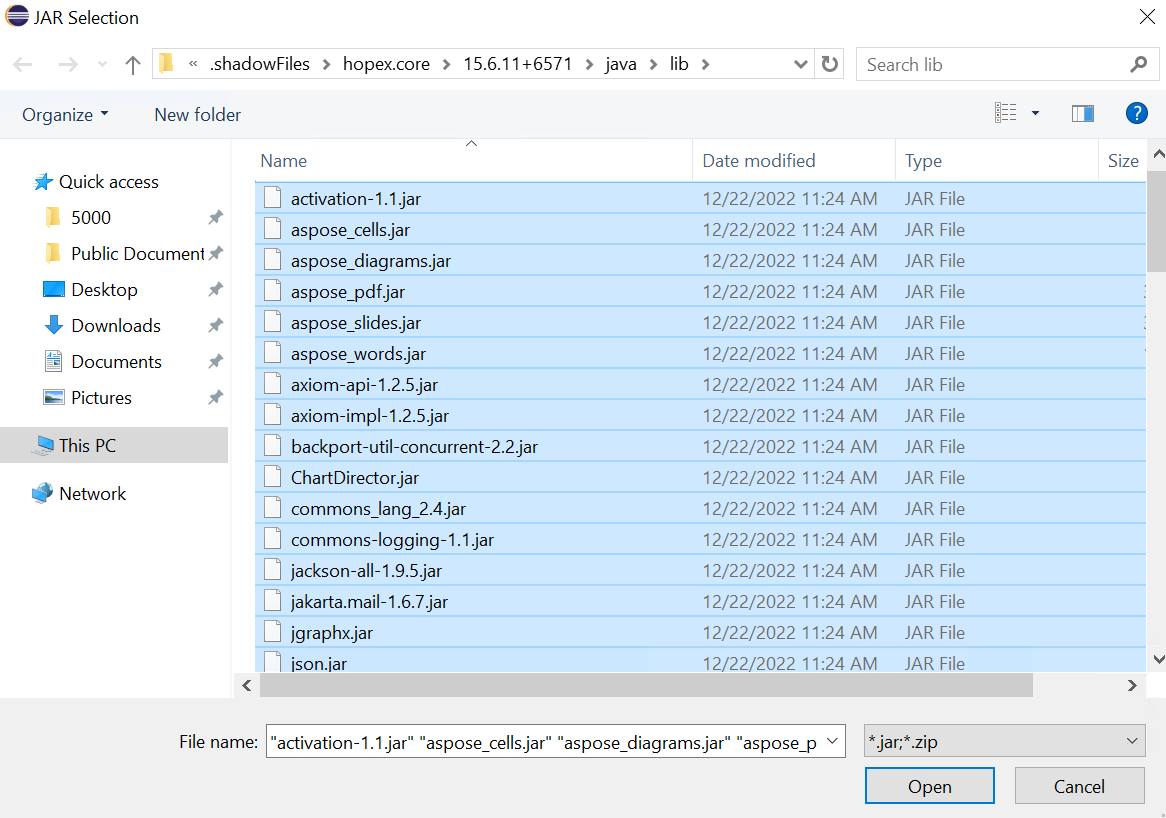Image resolution: width=1166 pixels, height=818 pixels.
Task: Click 15.6.11+6571 in the breadcrumb path
Action: (x=518, y=64)
